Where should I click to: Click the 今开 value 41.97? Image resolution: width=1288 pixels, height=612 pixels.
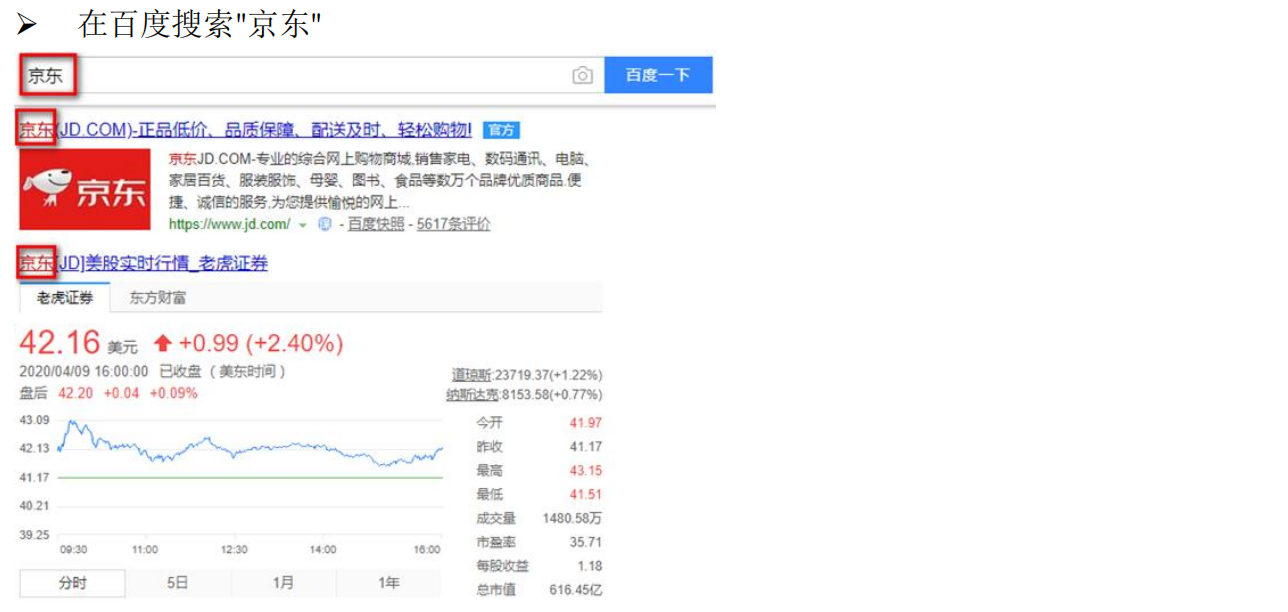(585, 423)
